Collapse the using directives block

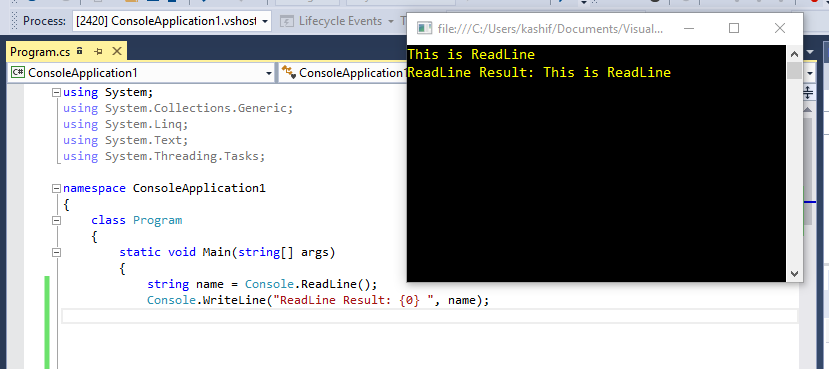click(56, 93)
